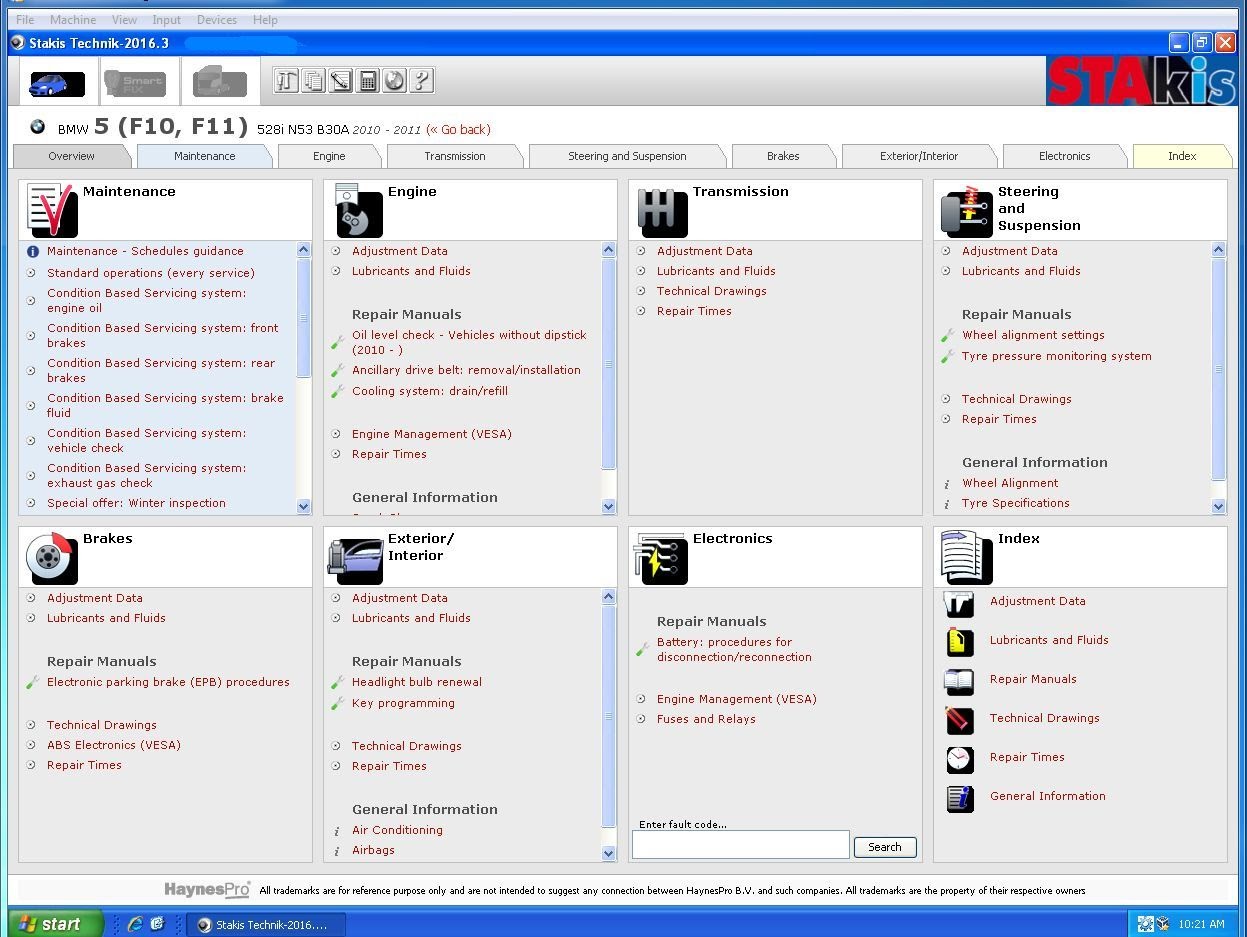Screen dimensions: 1247x937
Task: Click the BMW logo icon
Action: coord(38,127)
